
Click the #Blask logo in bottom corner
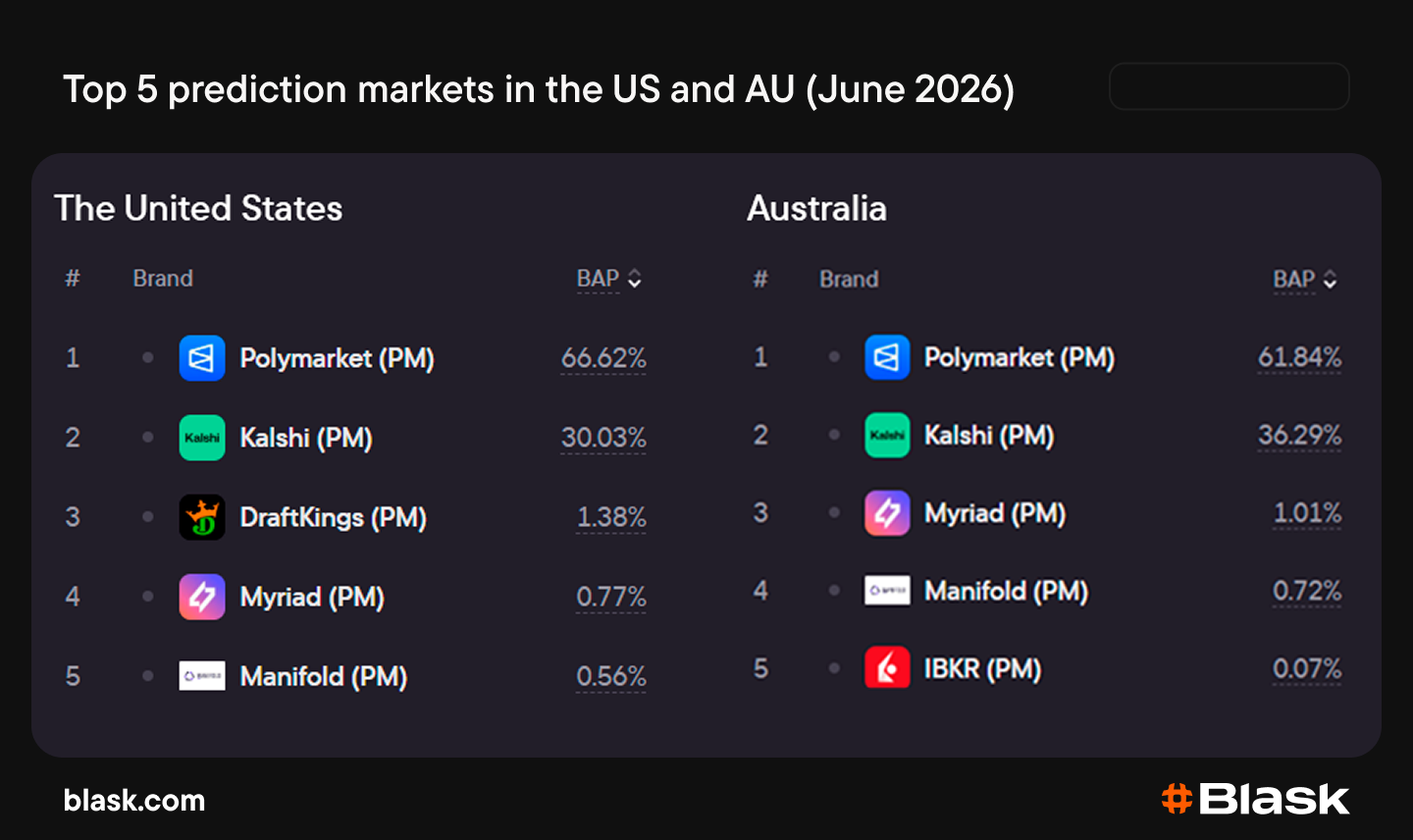point(1255,799)
